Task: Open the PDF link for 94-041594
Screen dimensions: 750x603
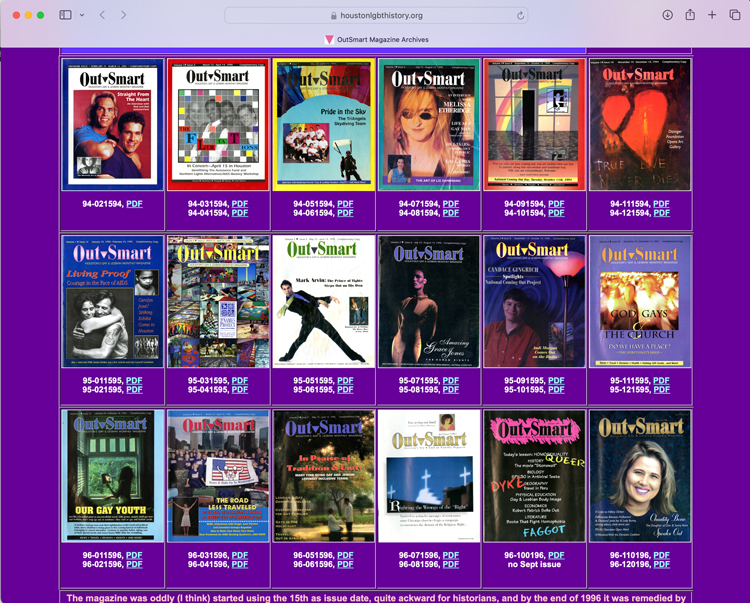Action: pos(240,213)
